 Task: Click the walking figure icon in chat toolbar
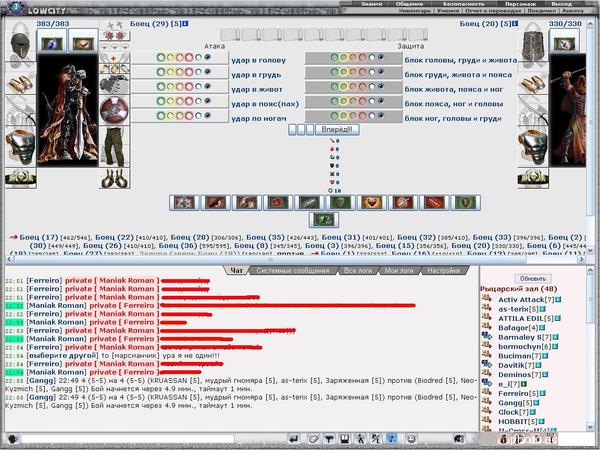point(360,439)
